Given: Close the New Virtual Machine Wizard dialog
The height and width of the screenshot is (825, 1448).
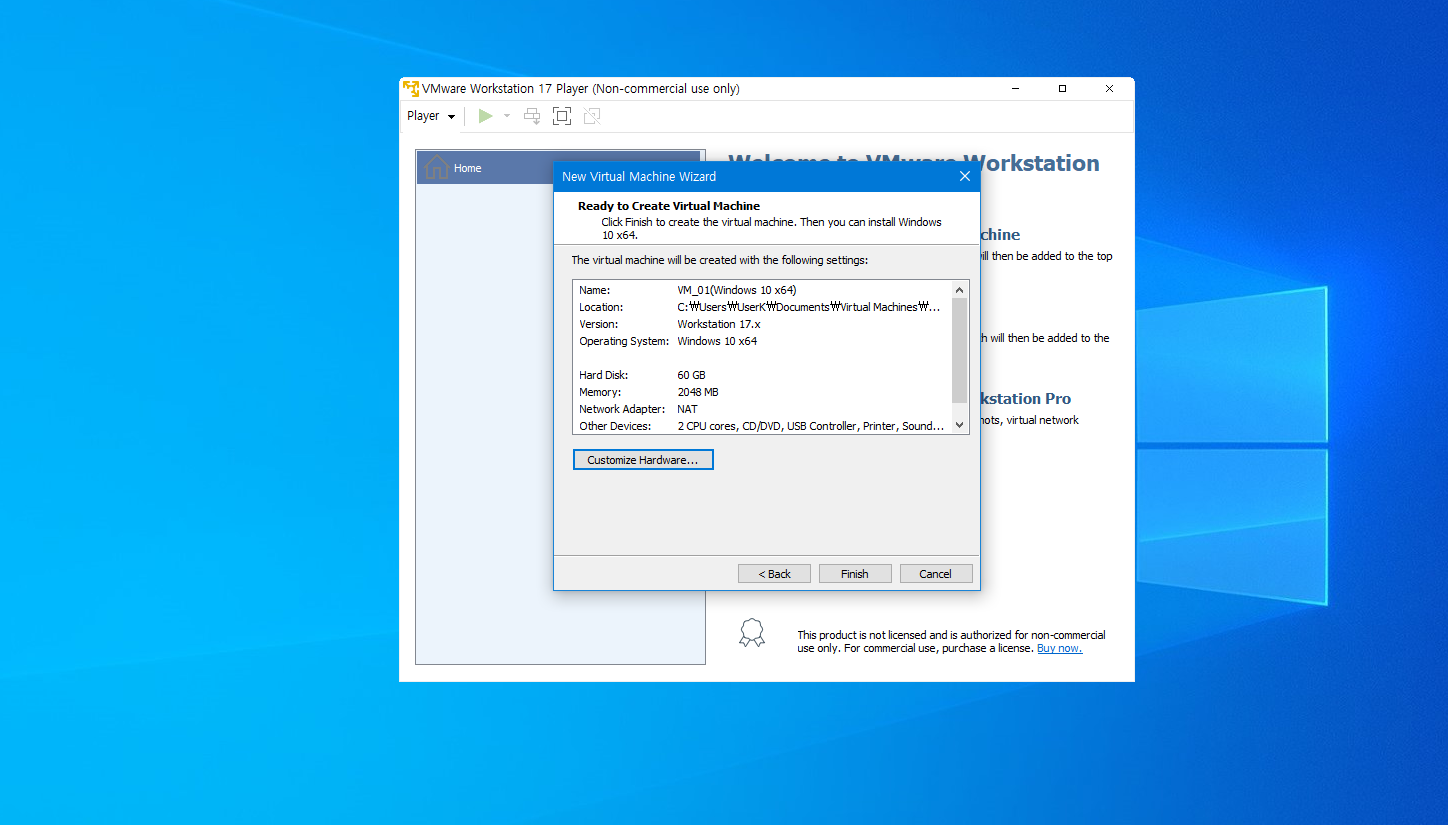Looking at the screenshot, I should point(965,176).
